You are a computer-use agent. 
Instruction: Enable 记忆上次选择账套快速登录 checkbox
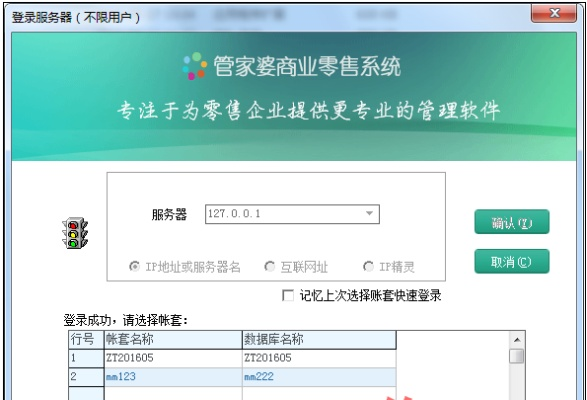click(x=288, y=296)
